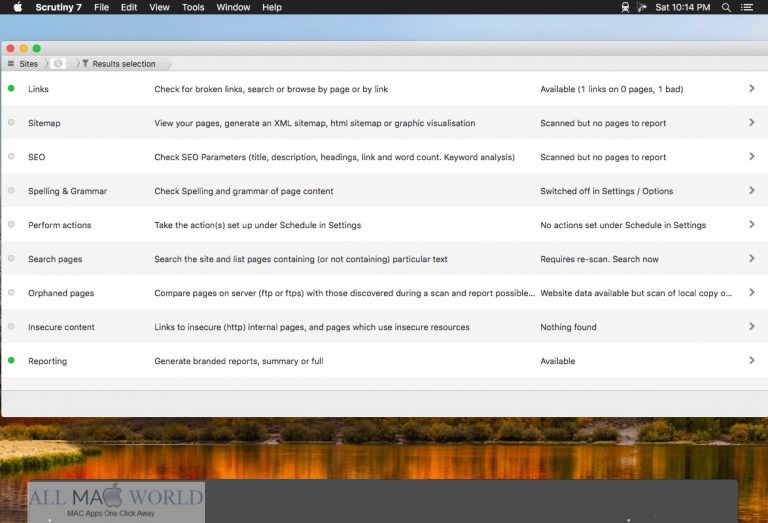Open the Reporting row chevron

pyautogui.click(x=752, y=360)
